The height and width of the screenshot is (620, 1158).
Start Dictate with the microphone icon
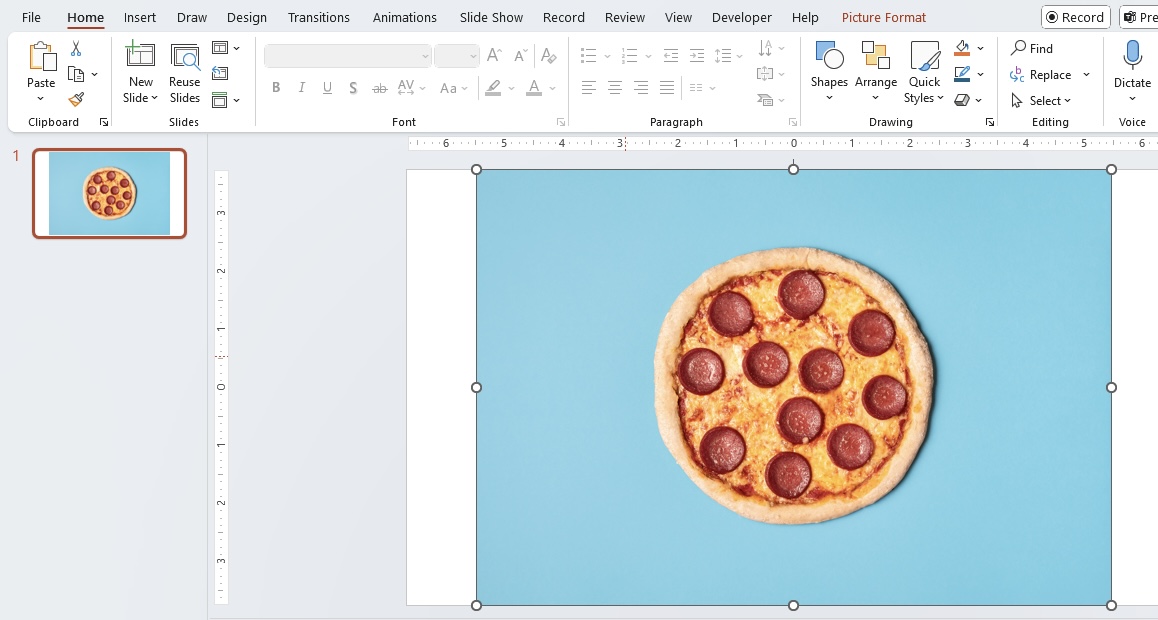tap(1132, 56)
